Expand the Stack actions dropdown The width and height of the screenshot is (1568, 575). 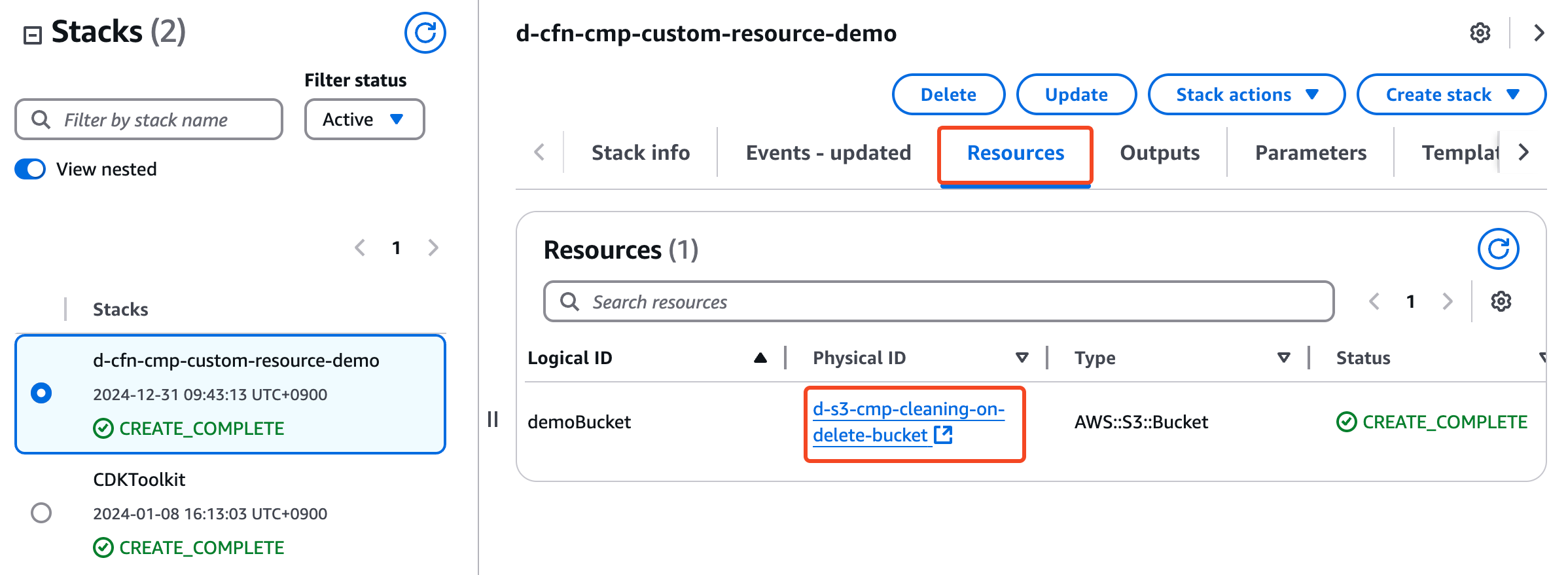1246,94
